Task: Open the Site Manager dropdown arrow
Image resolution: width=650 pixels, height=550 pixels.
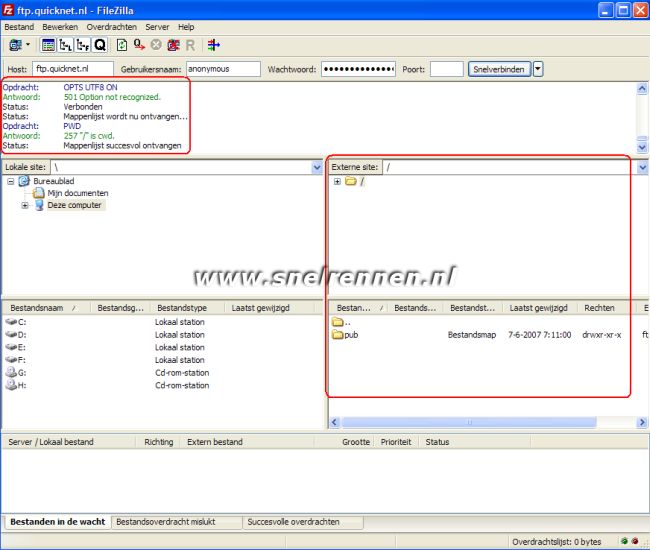Action: coord(28,44)
